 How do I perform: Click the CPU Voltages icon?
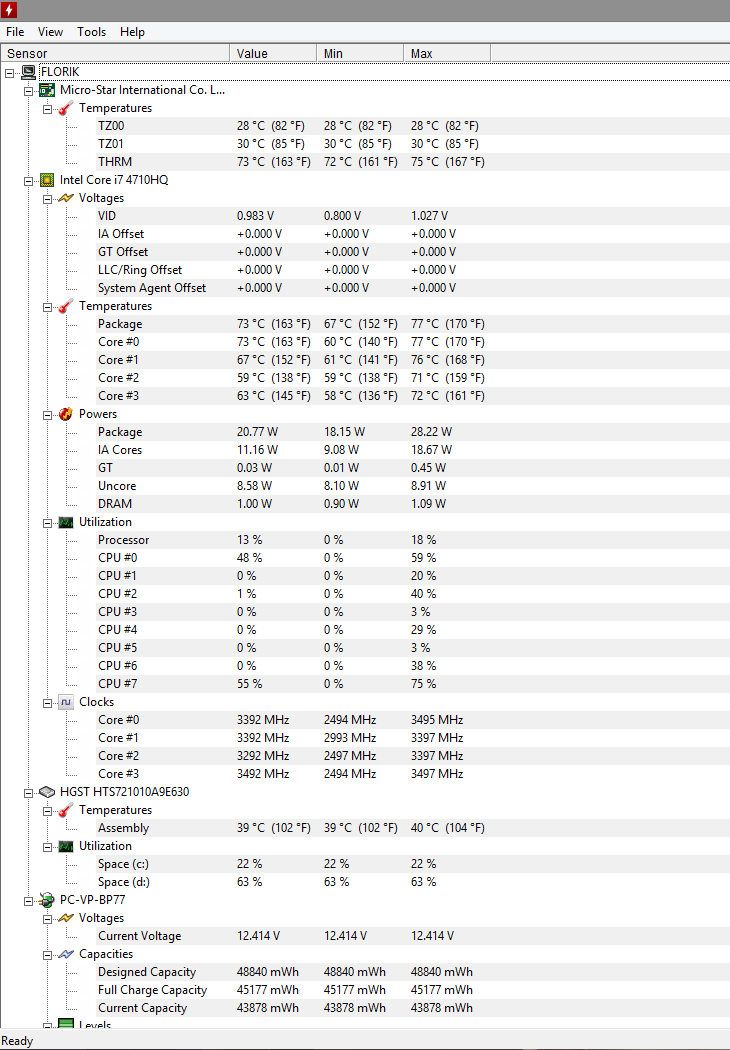(66, 198)
